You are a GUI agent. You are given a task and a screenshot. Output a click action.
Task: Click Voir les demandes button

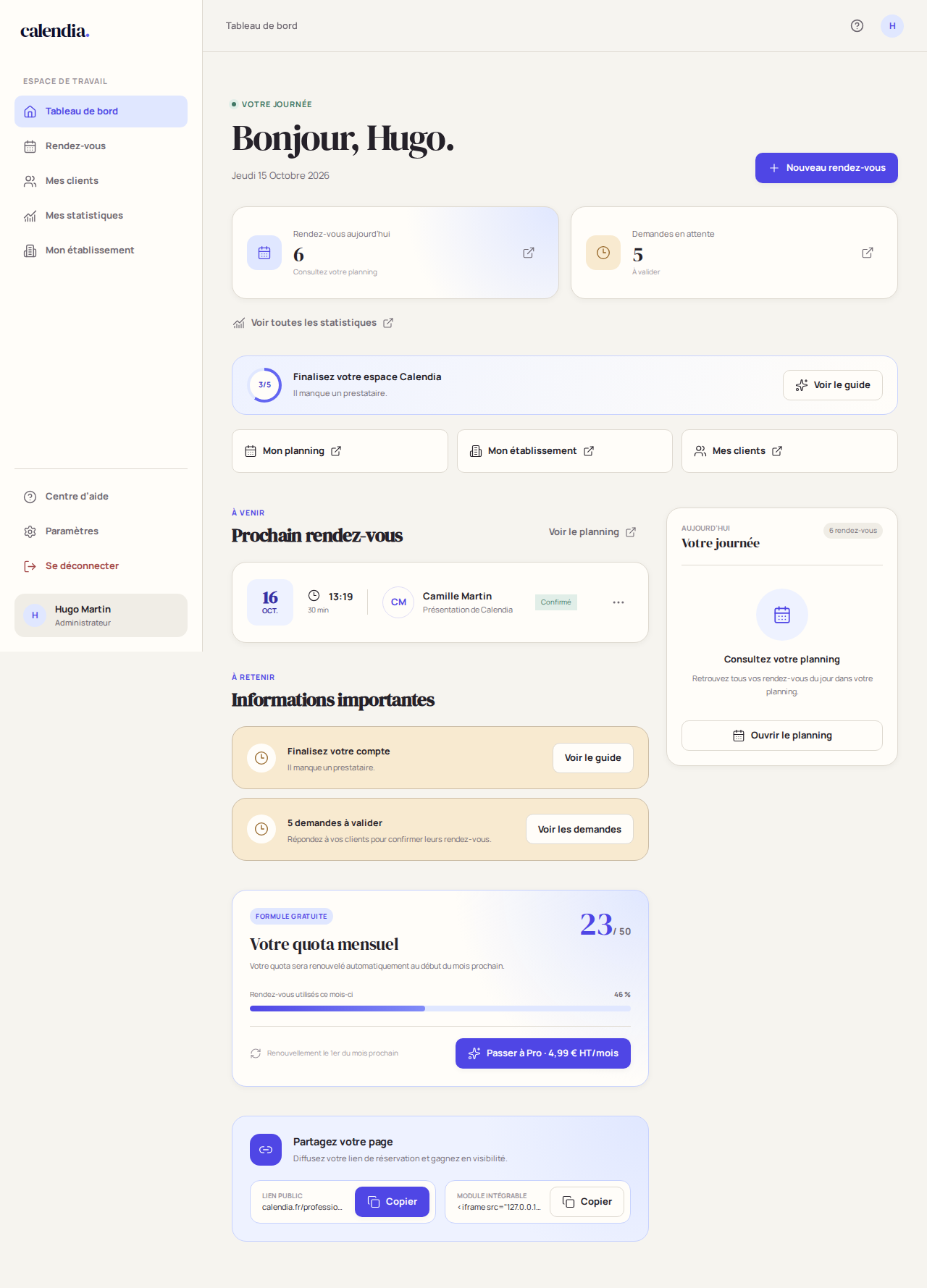(579, 829)
